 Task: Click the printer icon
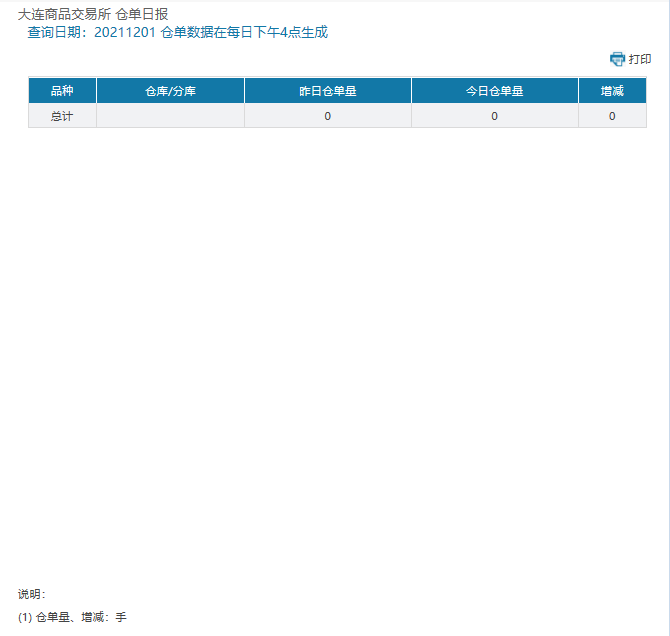617,59
